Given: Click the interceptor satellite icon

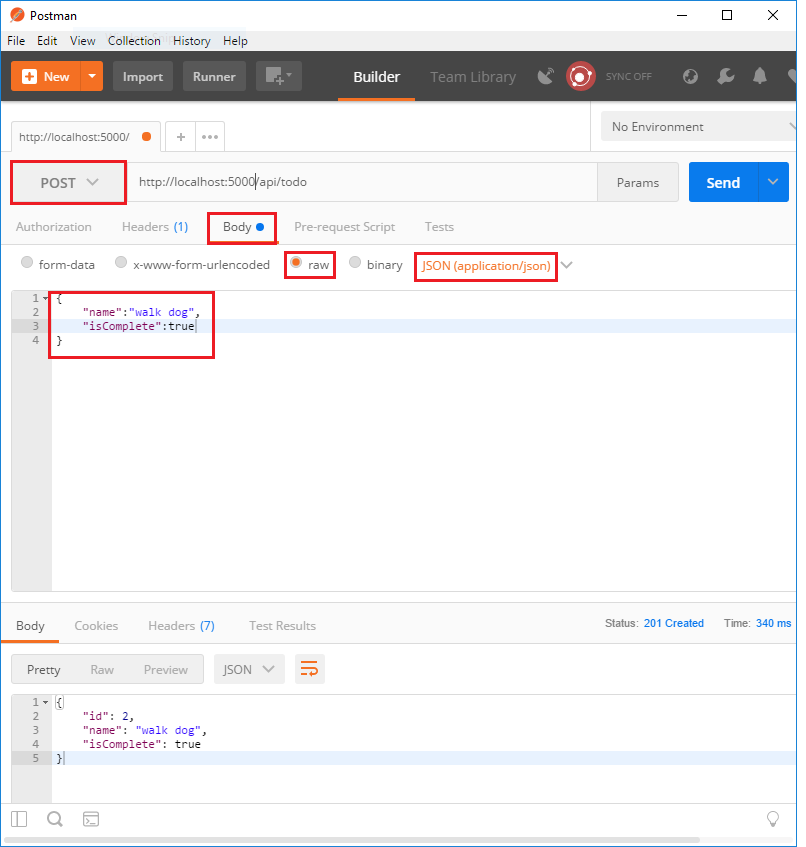Looking at the screenshot, I should 546,76.
